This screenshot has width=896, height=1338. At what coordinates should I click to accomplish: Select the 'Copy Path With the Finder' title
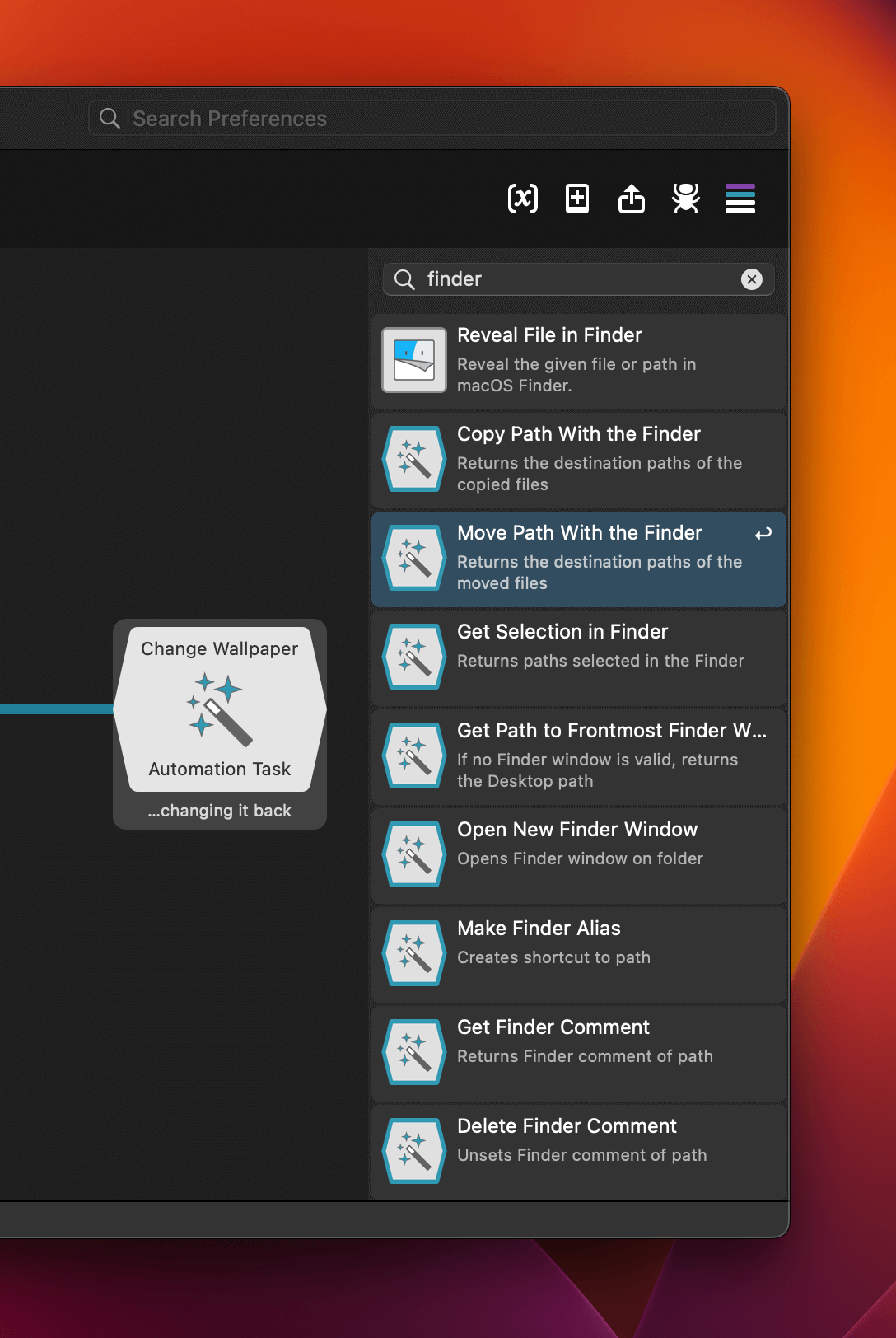coord(579,434)
